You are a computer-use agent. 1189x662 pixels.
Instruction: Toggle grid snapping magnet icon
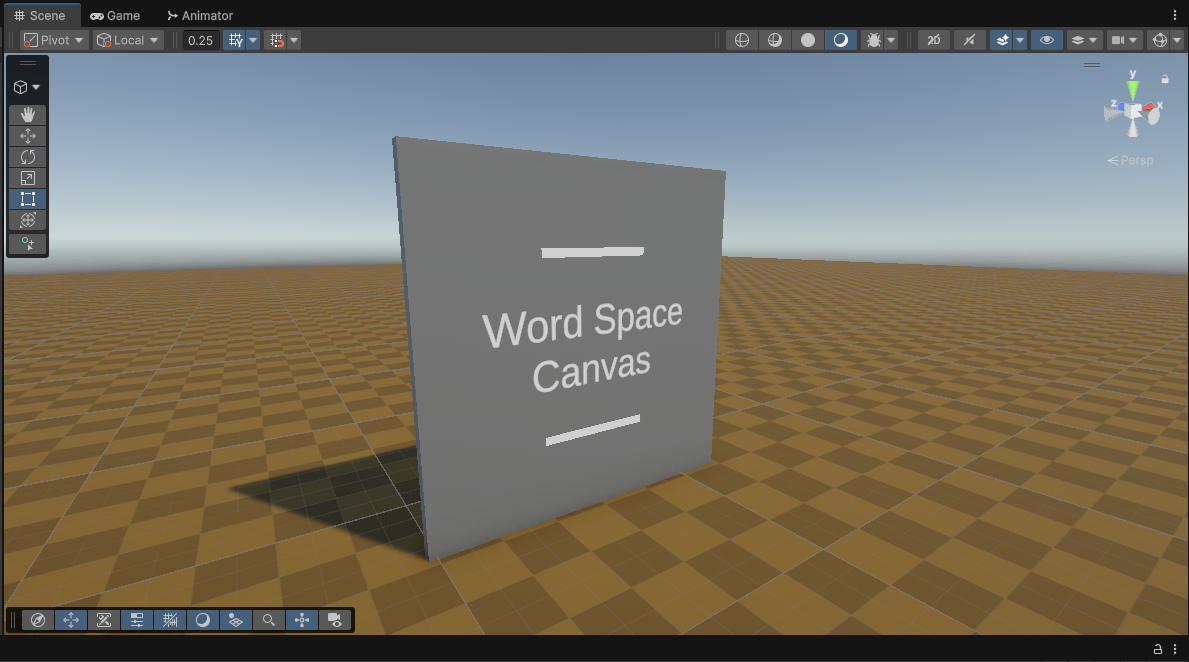277,40
